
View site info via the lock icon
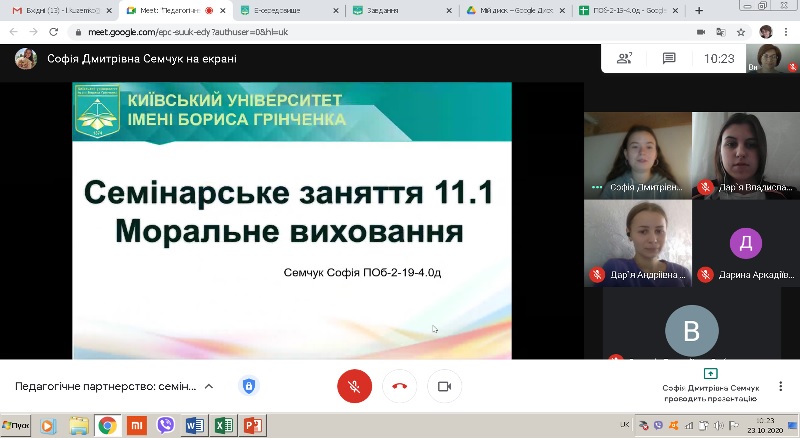[78, 32]
